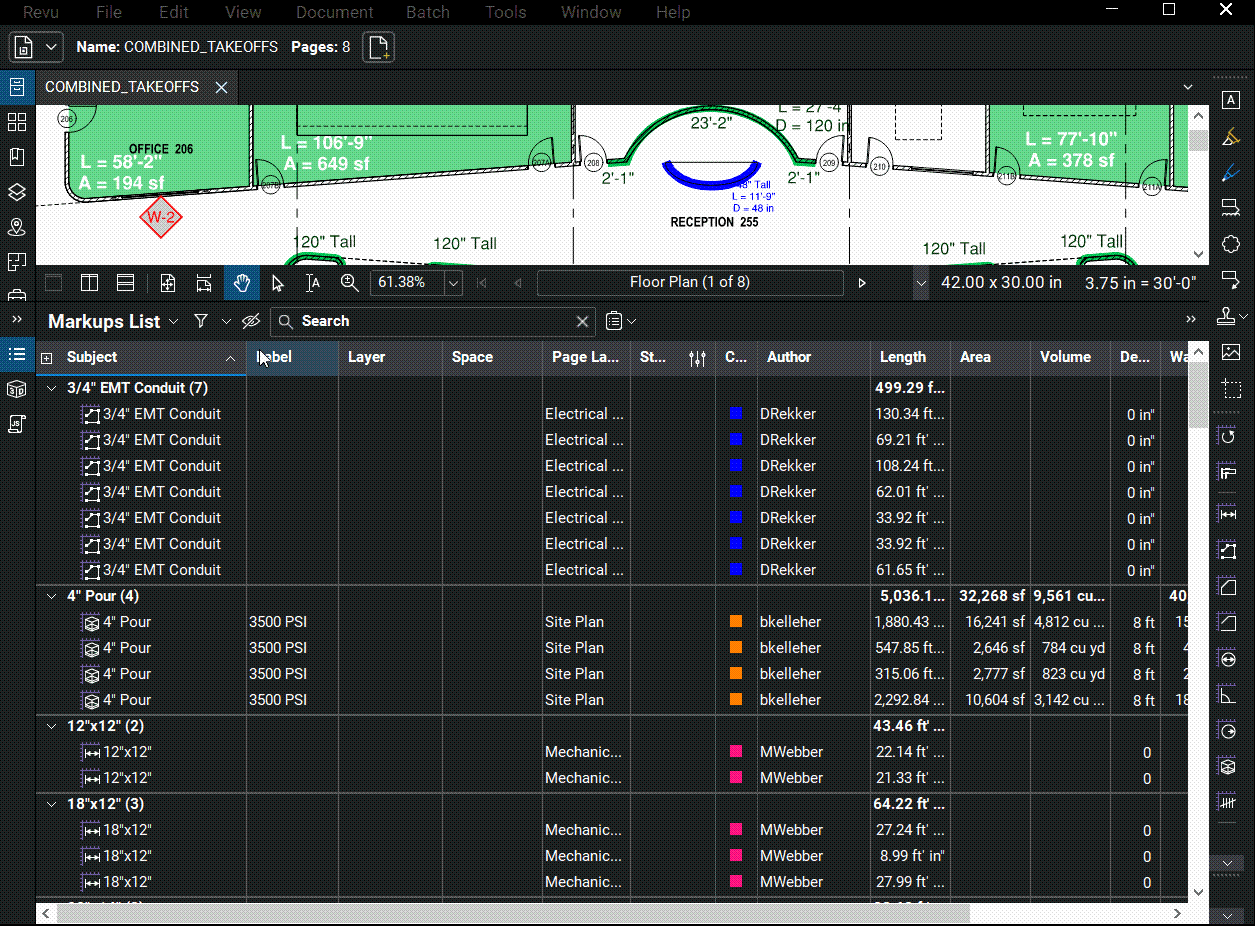Open the Thumbnails panel in the left sidebar
The image size is (1255, 926).
pyautogui.click(x=16, y=121)
